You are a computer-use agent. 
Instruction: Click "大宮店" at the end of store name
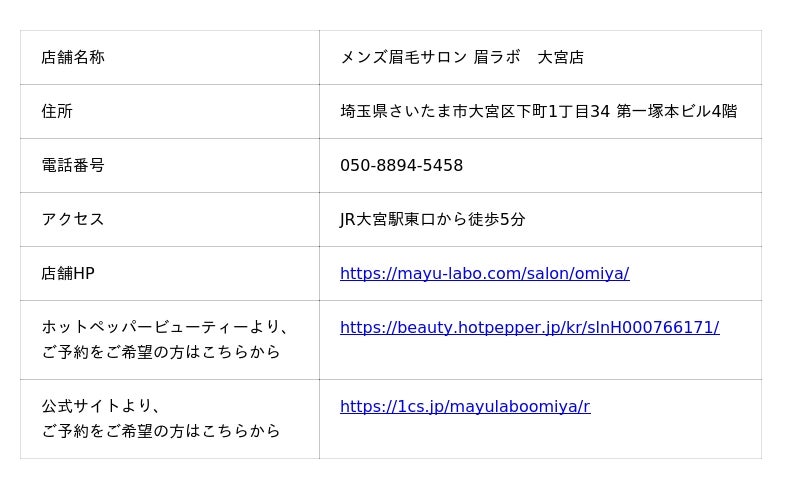pos(561,57)
